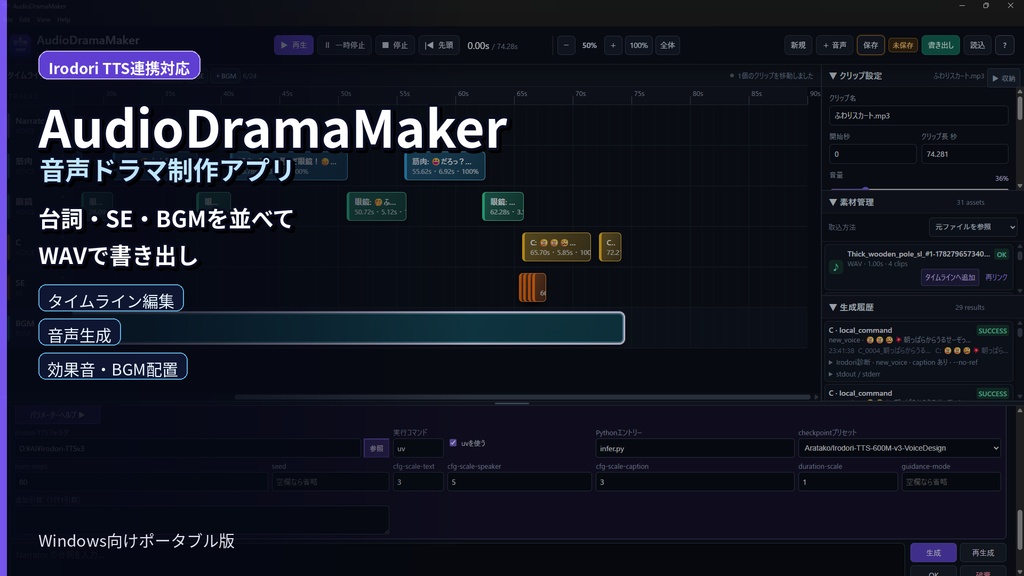Click the guidance-mode field
This screenshot has width=1024, height=576.
(951, 481)
